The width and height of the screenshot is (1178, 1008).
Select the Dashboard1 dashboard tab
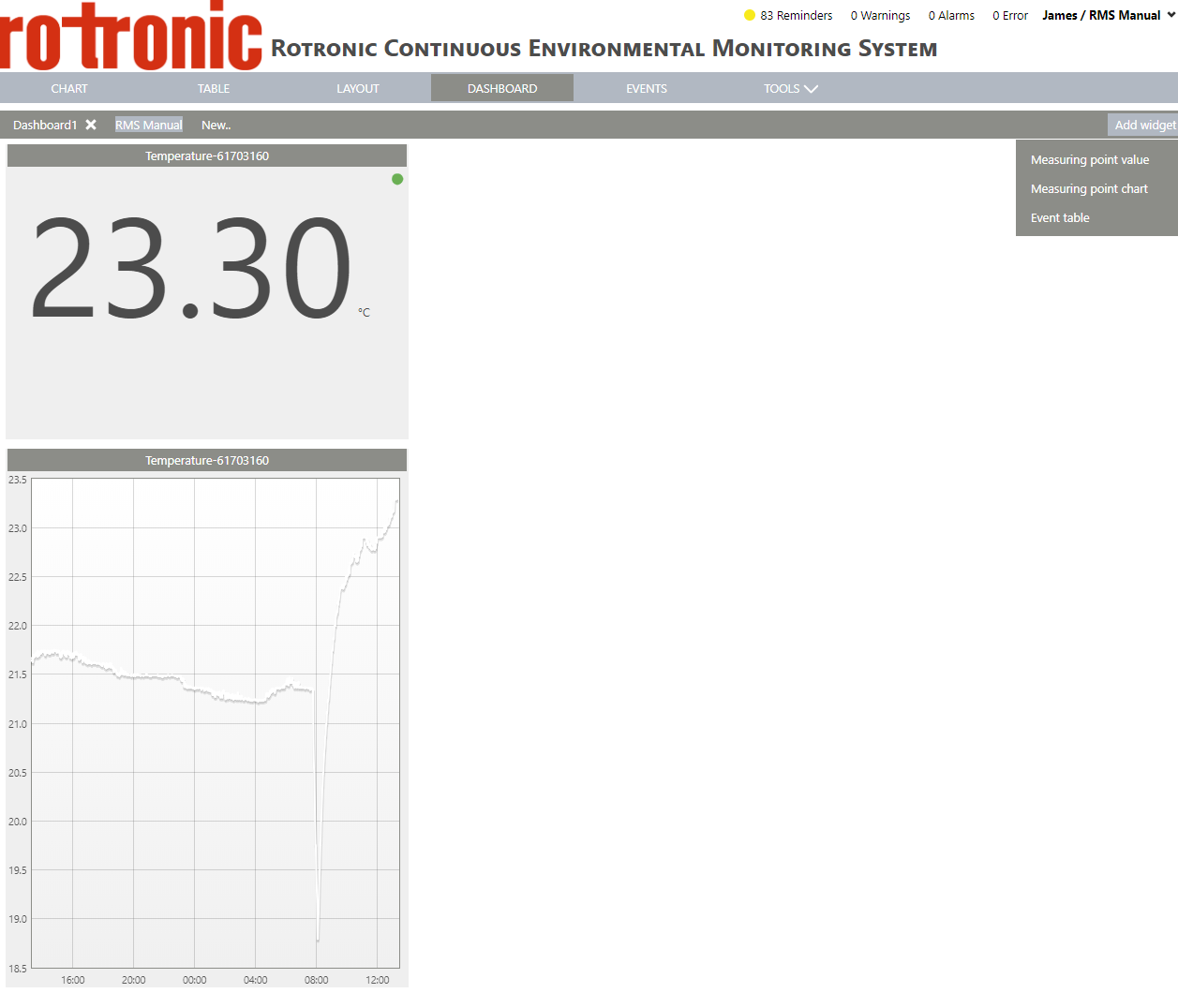[45, 125]
